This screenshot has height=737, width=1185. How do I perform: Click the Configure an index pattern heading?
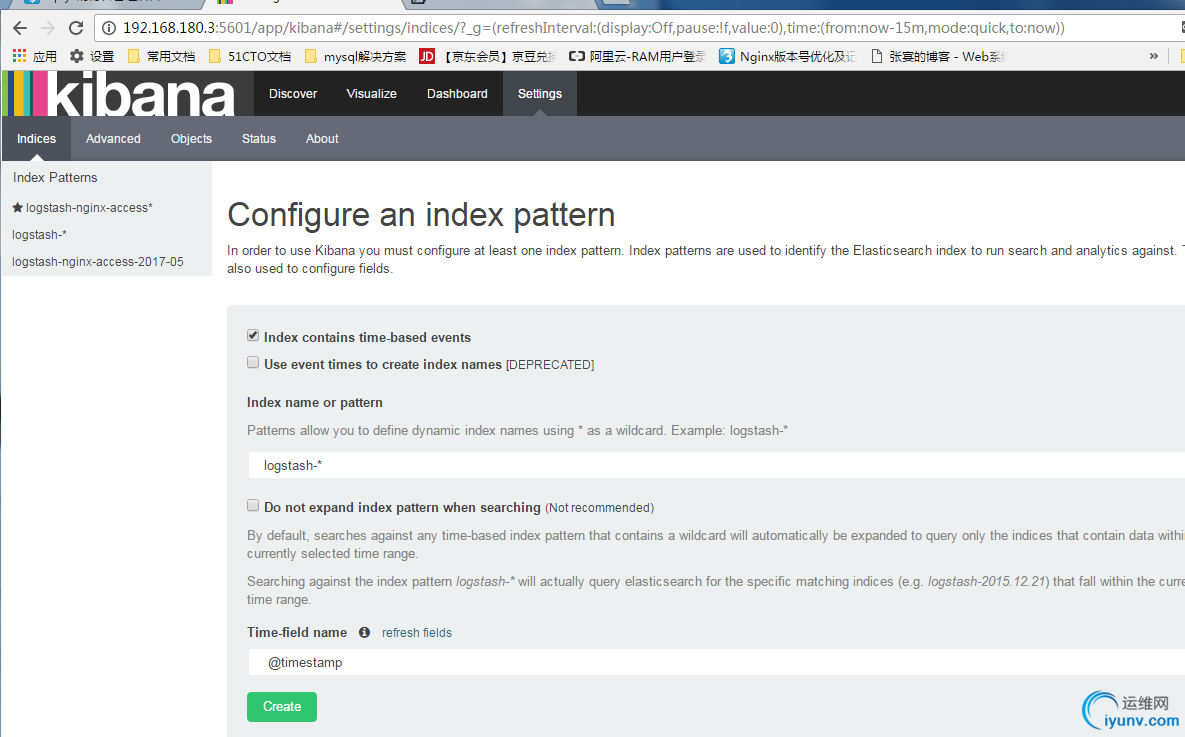(421, 215)
